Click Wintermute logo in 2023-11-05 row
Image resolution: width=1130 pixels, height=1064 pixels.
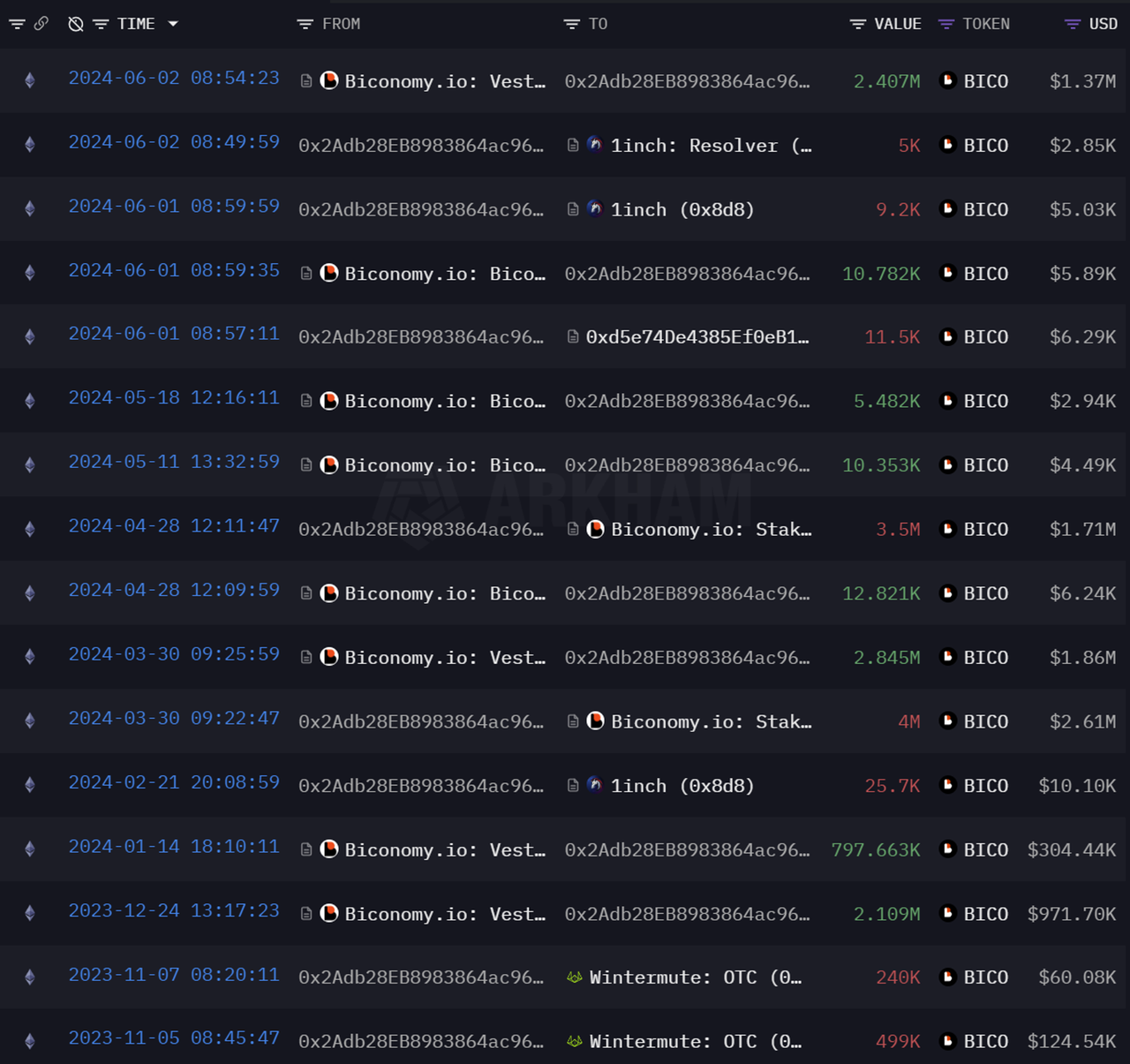[x=575, y=1042]
